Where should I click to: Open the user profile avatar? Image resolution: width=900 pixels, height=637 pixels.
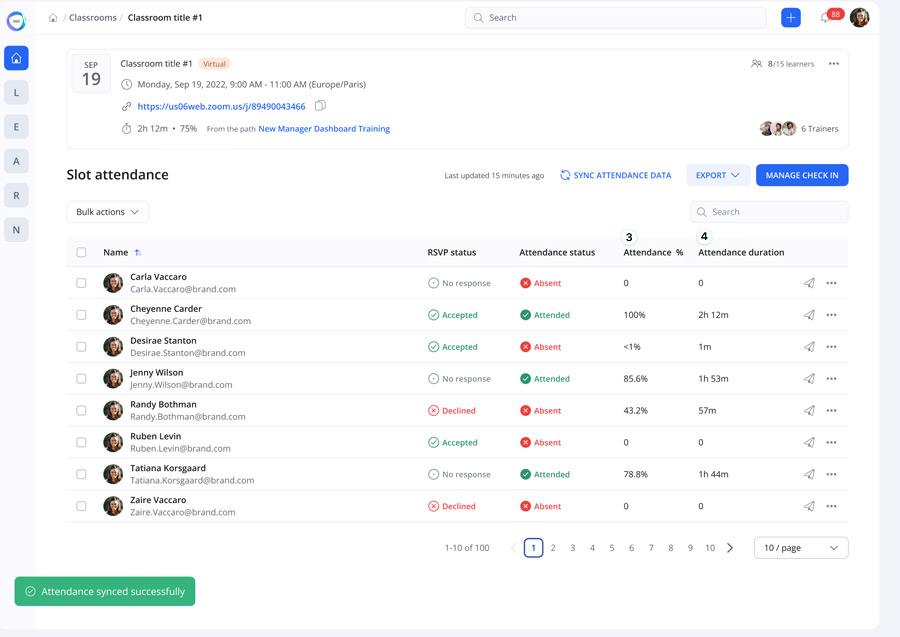[859, 18]
